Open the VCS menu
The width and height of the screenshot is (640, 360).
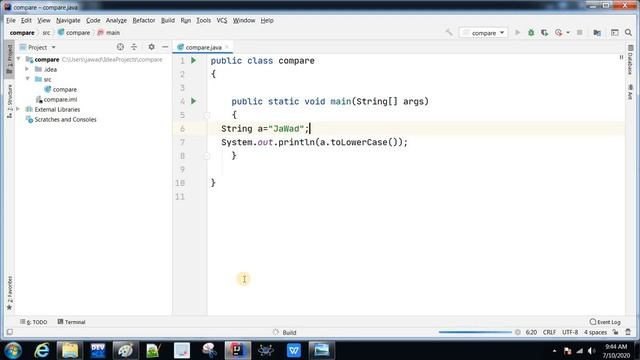point(222,20)
